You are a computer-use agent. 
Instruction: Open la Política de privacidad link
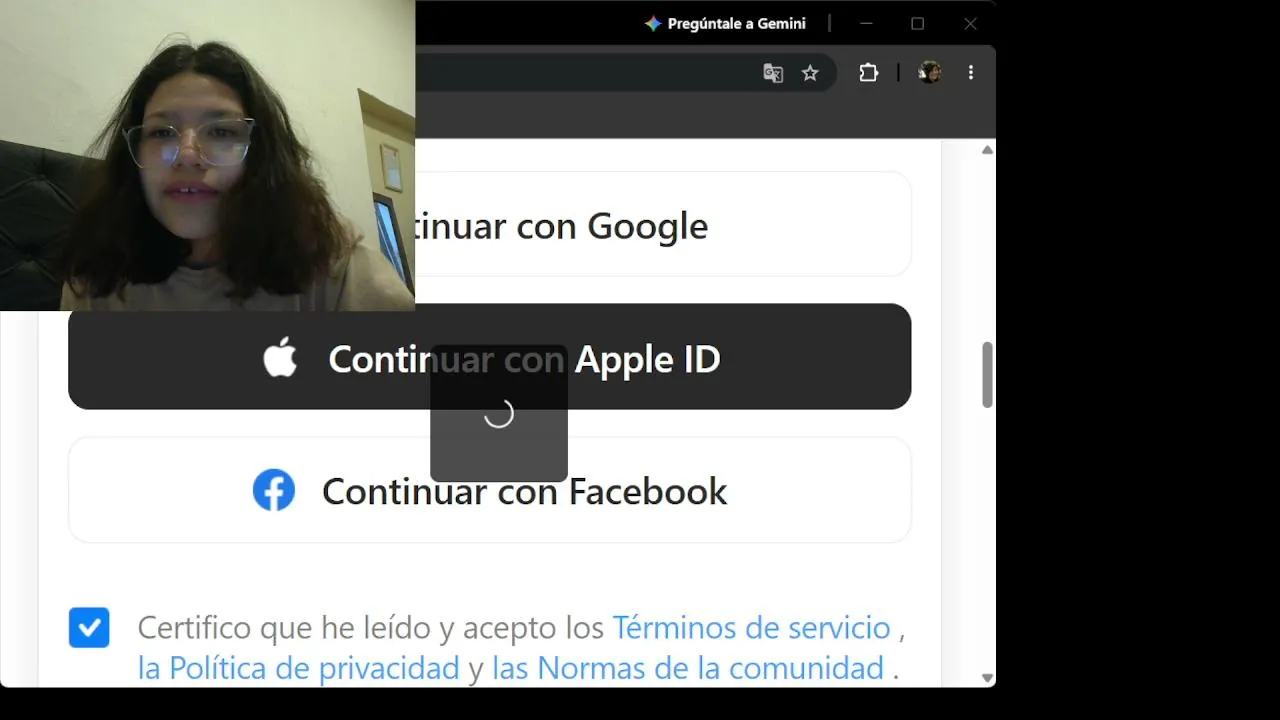click(x=298, y=668)
